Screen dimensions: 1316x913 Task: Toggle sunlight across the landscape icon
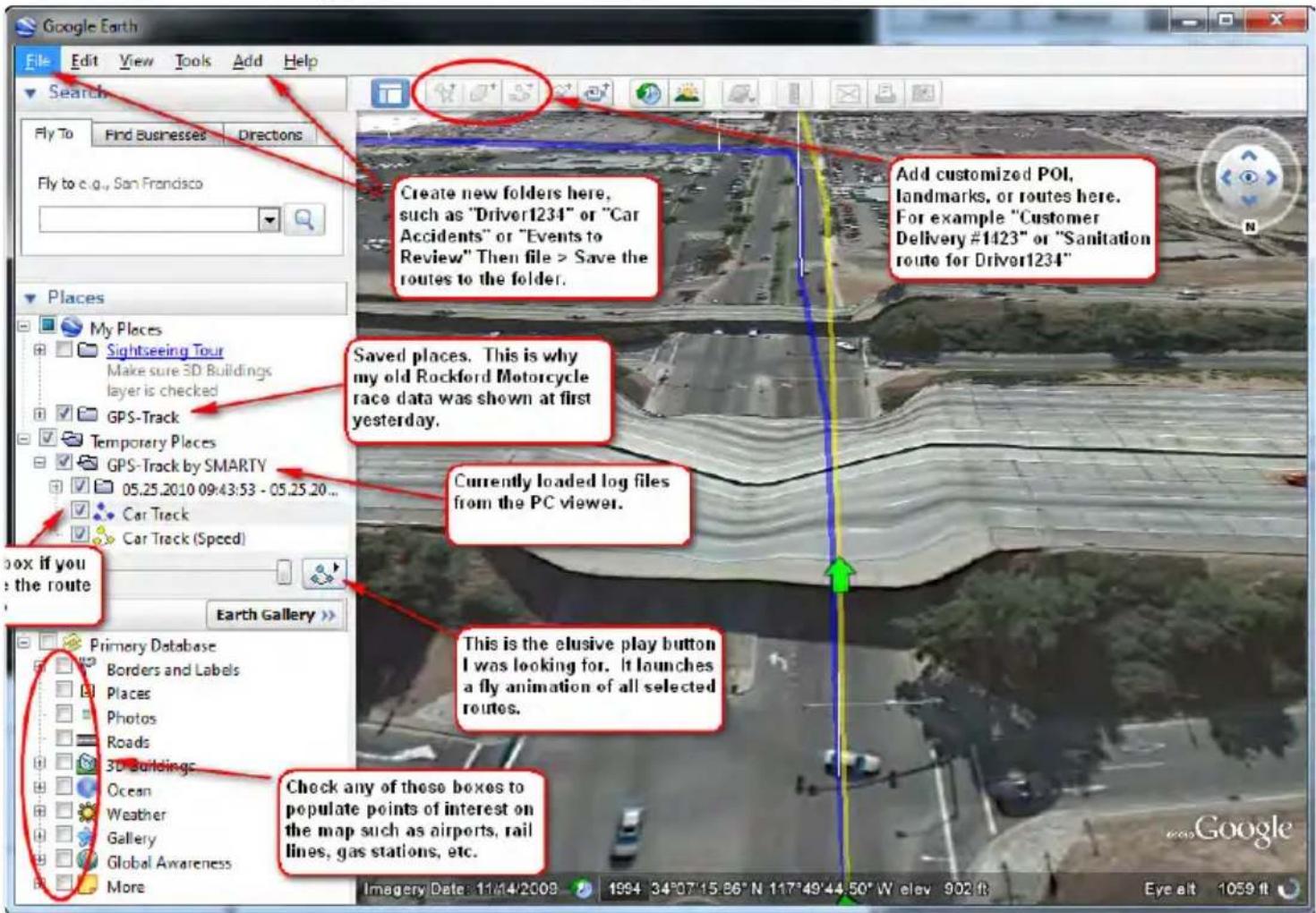(687, 92)
